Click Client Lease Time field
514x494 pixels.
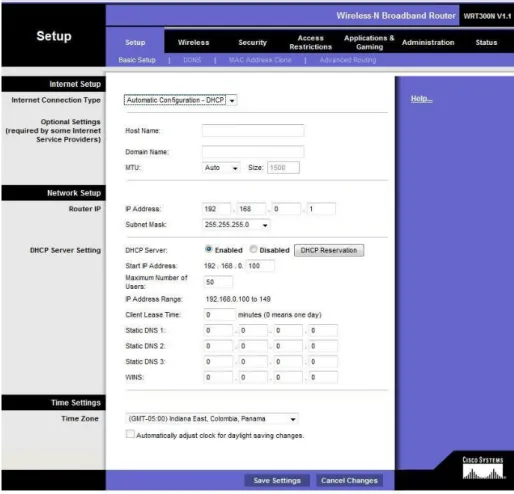click(x=219, y=315)
